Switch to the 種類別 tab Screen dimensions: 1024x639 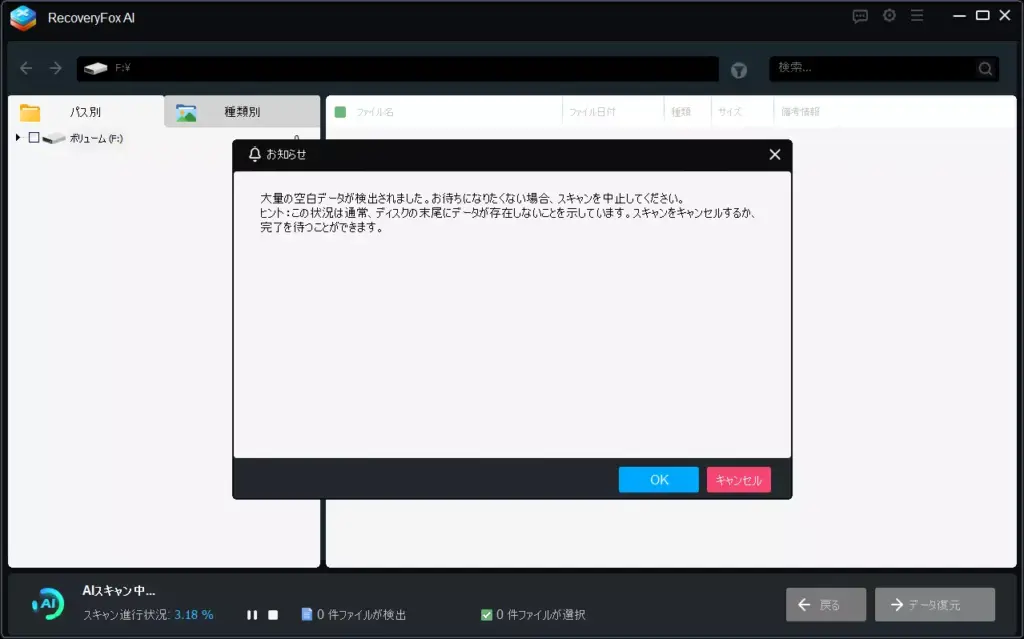point(242,112)
